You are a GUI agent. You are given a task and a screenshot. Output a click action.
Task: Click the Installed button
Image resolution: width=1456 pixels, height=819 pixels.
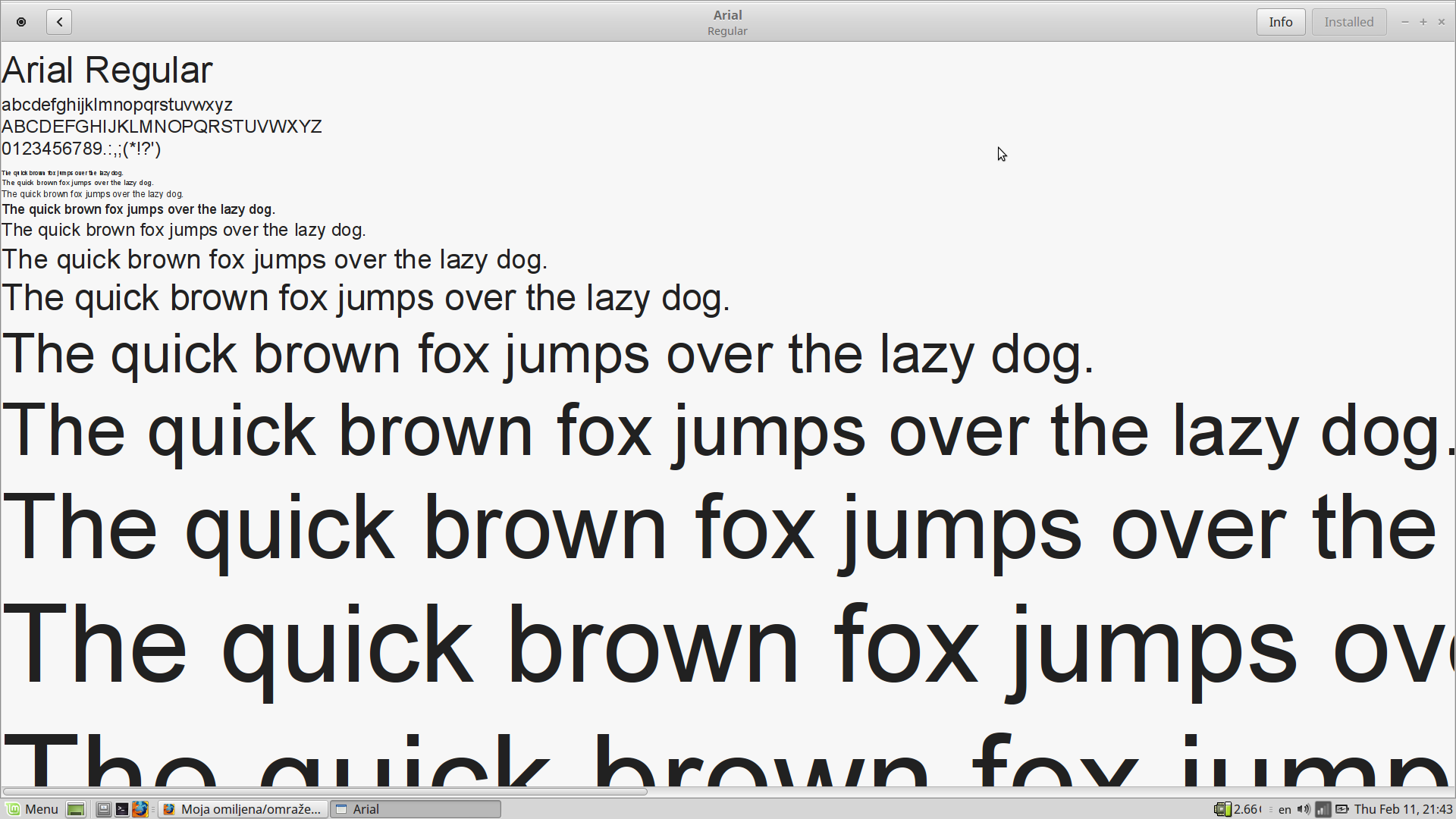tap(1348, 22)
